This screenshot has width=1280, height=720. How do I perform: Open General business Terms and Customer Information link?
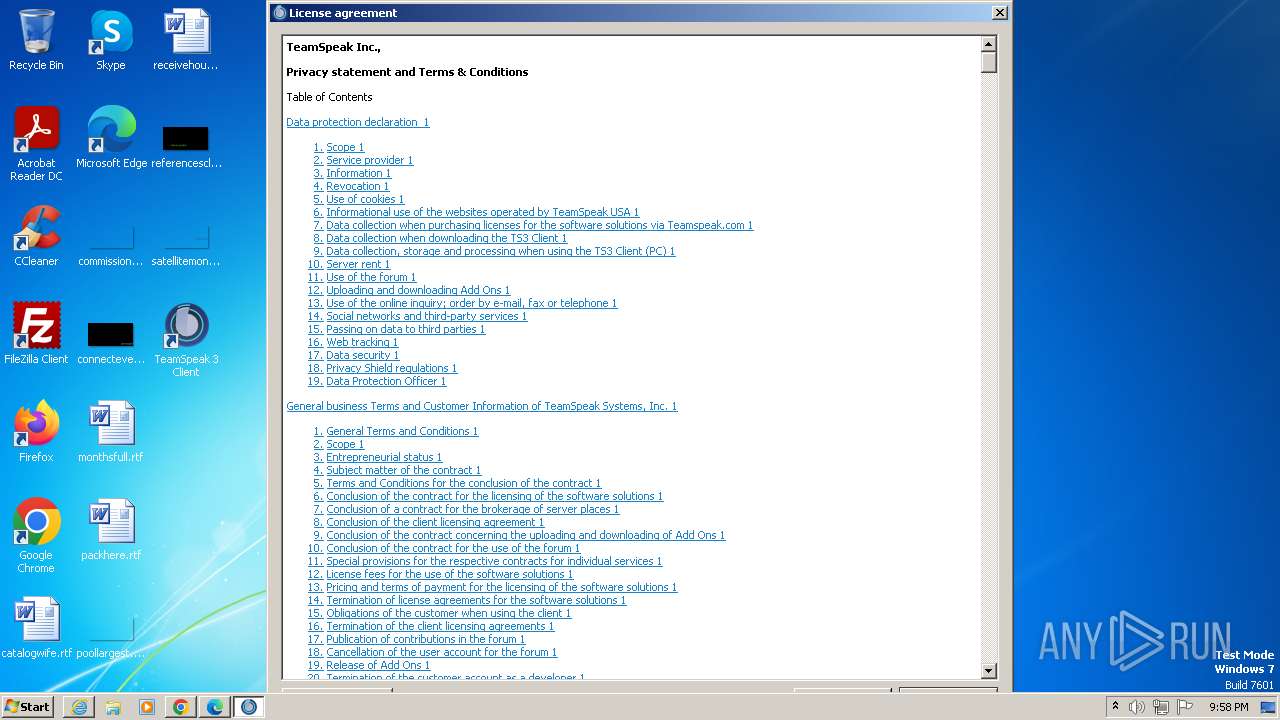pos(482,406)
